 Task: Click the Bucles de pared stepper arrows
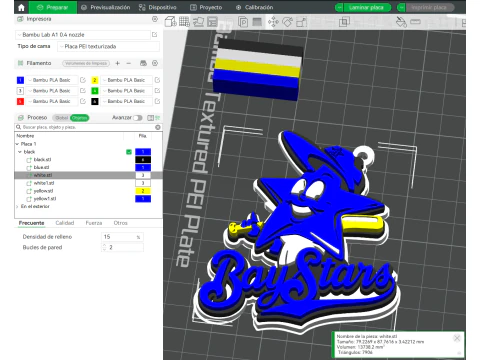[104, 247]
